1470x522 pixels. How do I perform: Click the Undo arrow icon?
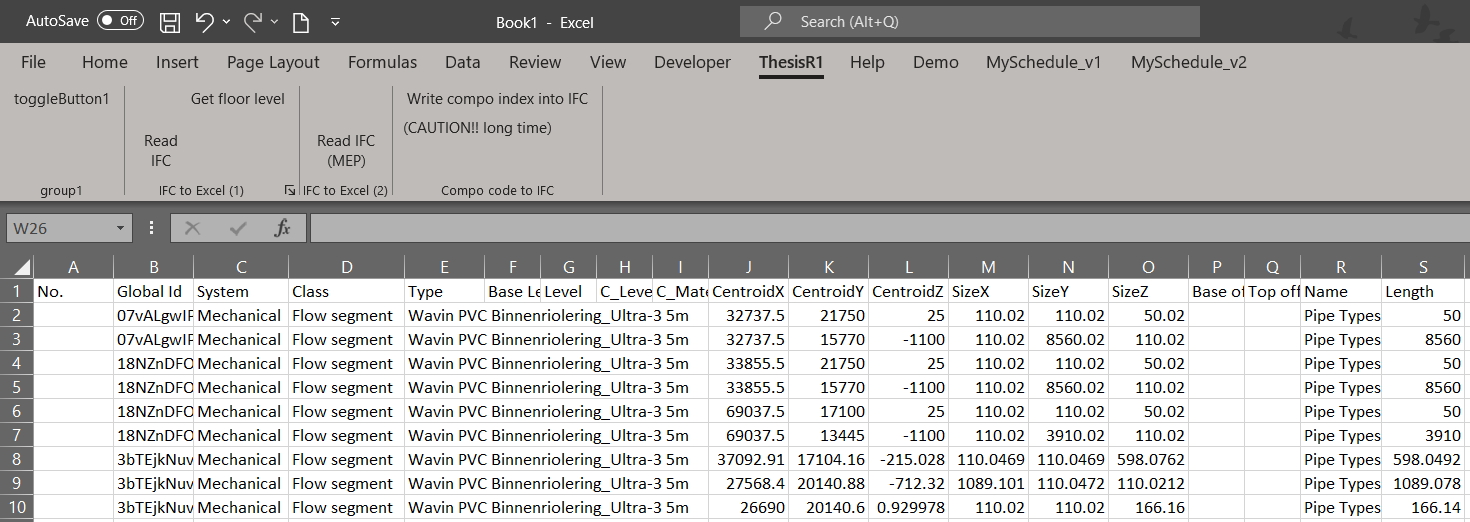[x=204, y=20]
